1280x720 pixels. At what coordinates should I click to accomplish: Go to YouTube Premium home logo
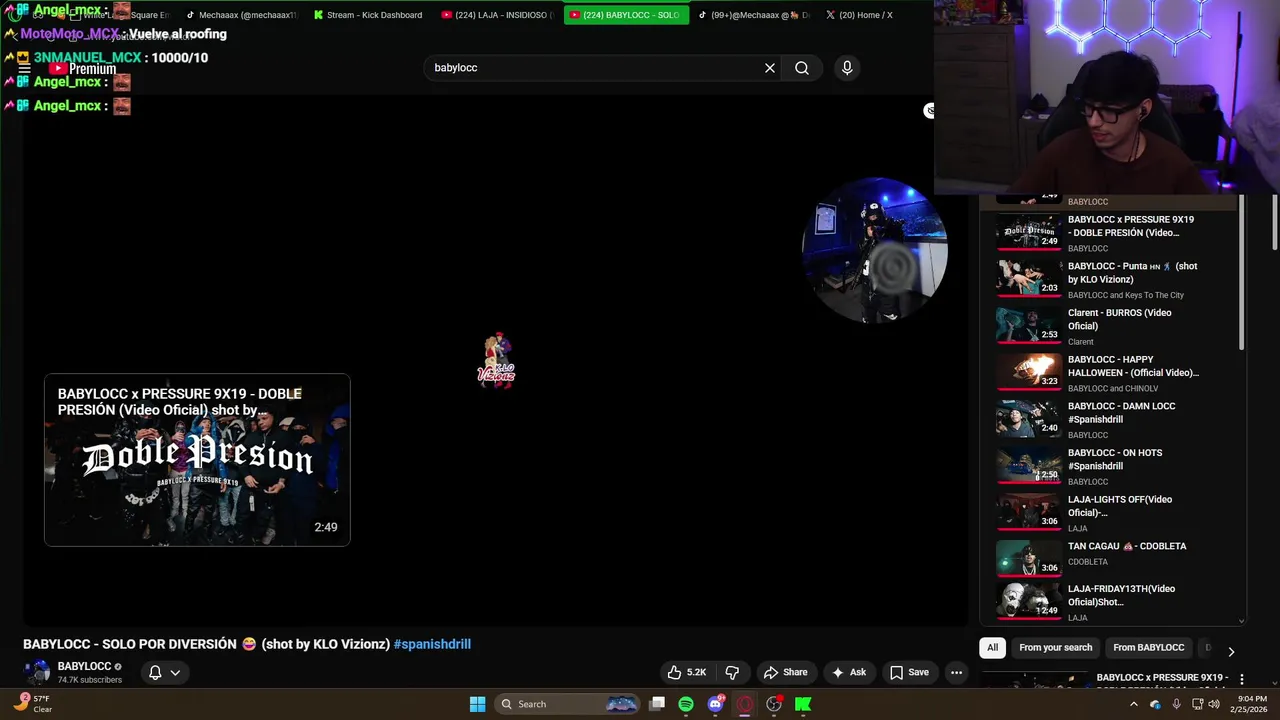[x=83, y=69]
